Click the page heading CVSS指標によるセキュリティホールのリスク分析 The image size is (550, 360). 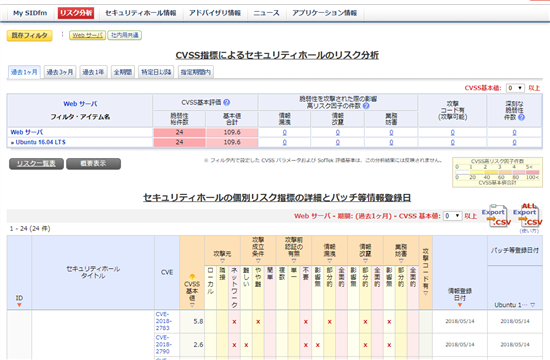point(277,55)
